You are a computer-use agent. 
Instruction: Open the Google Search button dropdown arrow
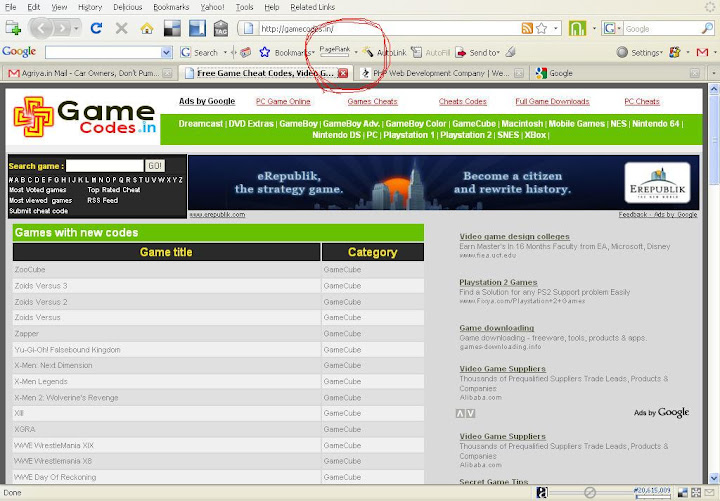click(225, 52)
